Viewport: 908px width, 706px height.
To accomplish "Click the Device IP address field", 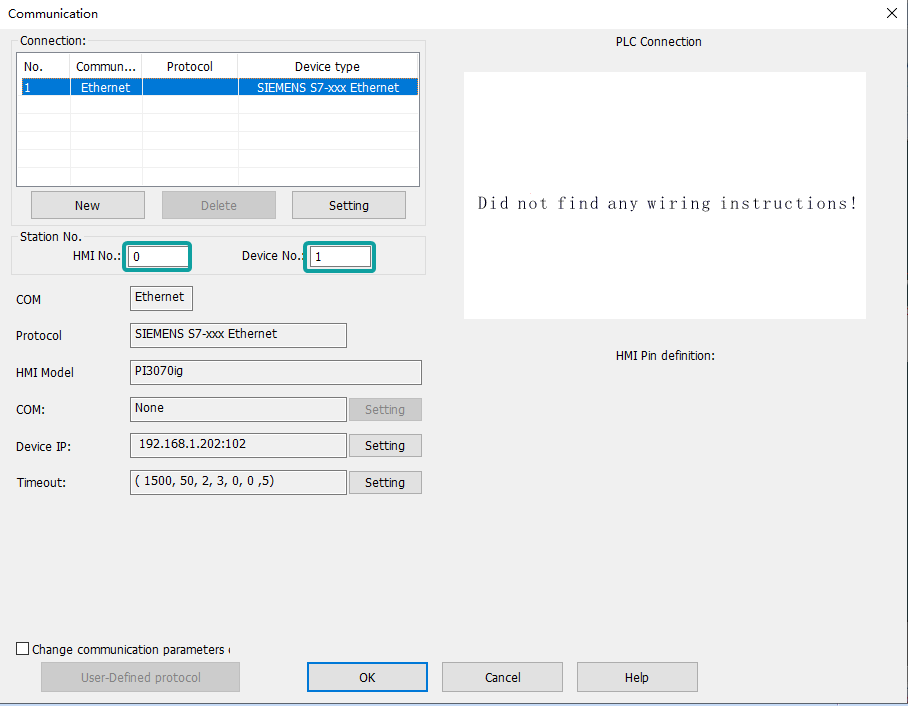I will pos(238,445).
